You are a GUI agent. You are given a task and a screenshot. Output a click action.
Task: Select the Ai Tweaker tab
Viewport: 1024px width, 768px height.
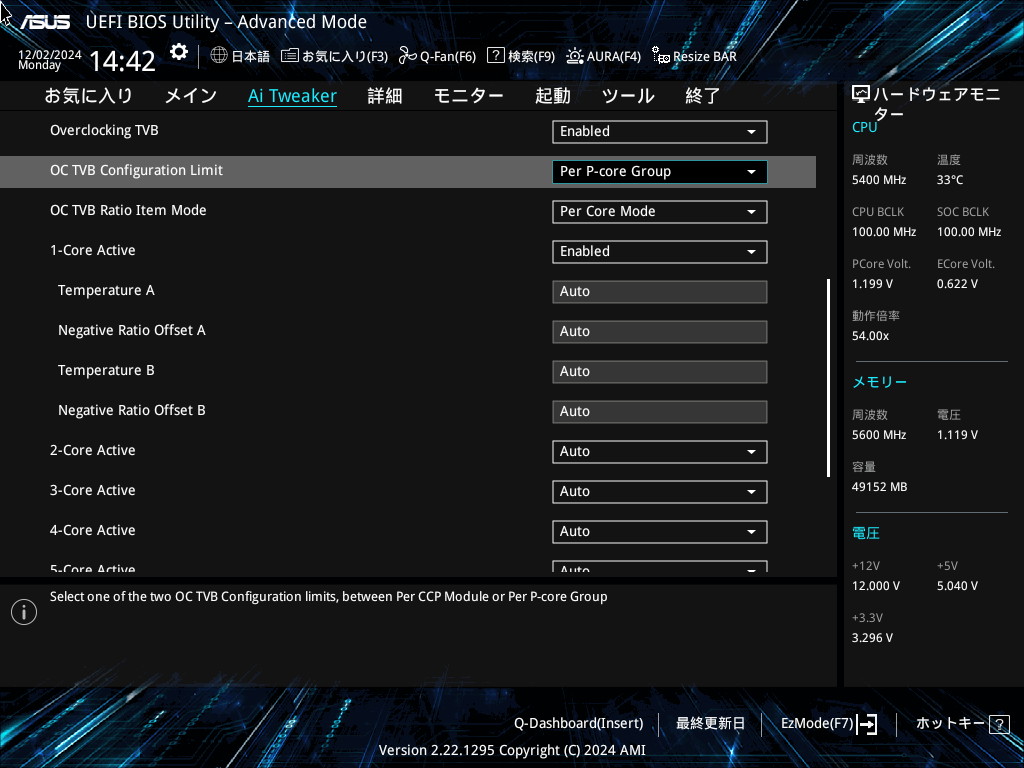pos(293,96)
